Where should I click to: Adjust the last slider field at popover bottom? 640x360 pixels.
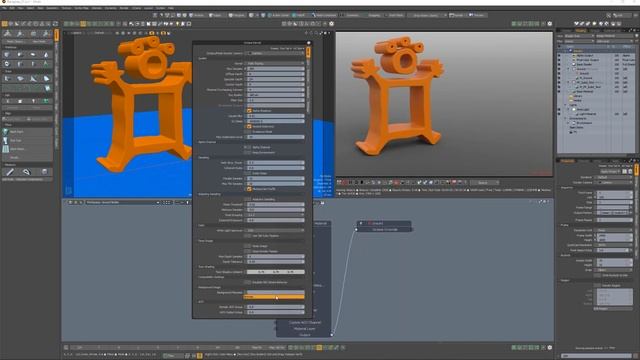(276, 312)
